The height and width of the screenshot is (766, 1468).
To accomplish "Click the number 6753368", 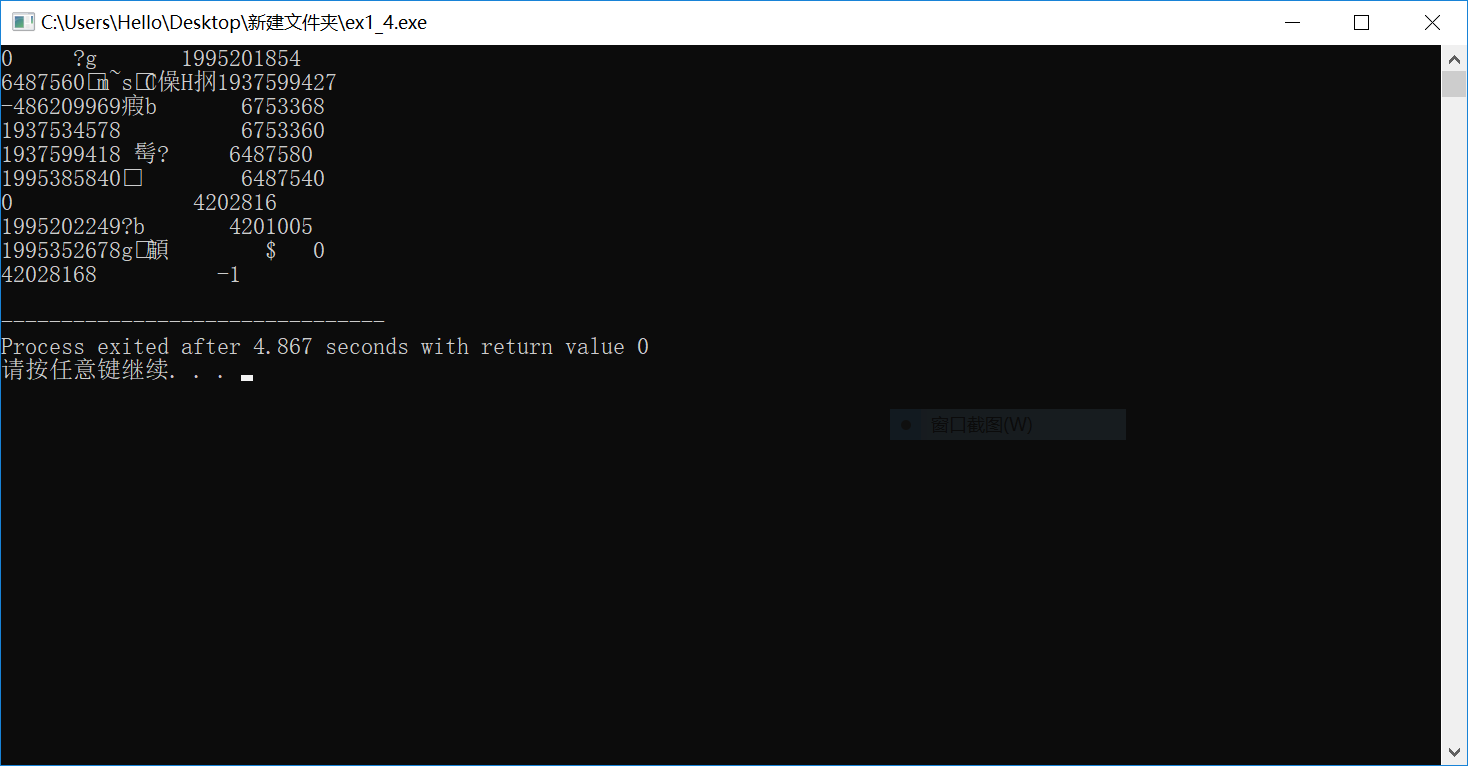I will pyautogui.click(x=283, y=107).
